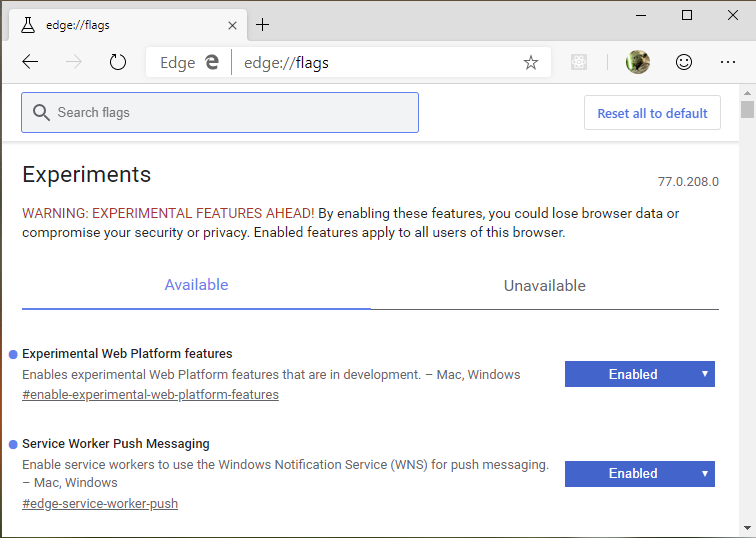Send feedback using the smiley icon
The image size is (756, 538).
(684, 62)
